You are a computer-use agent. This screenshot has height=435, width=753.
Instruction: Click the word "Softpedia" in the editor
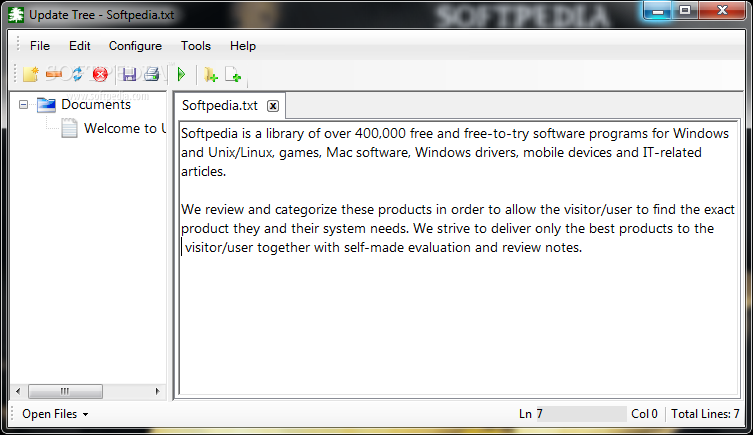point(209,133)
